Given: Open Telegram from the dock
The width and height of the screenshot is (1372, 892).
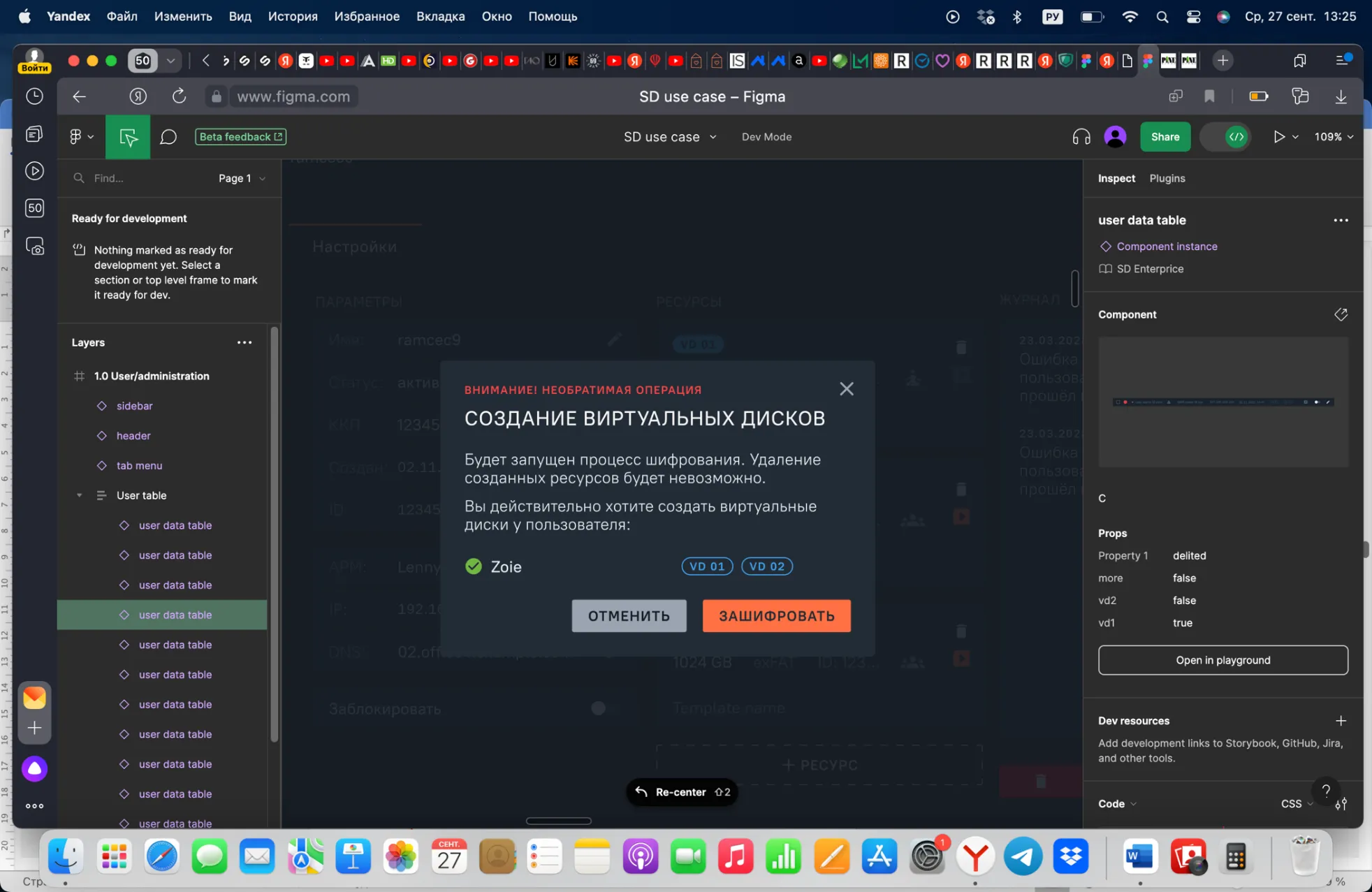Looking at the screenshot, I should coord(1023,856).
